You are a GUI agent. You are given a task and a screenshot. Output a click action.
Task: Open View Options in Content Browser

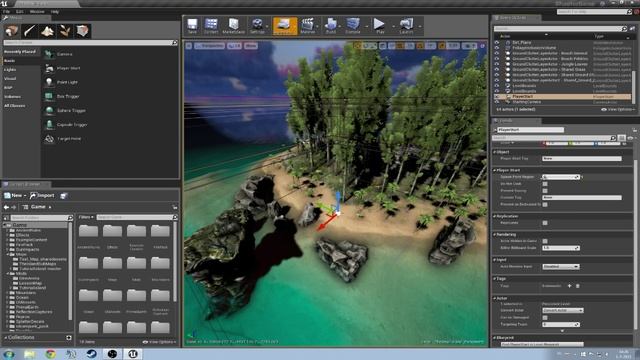click(x=159, y=342)
